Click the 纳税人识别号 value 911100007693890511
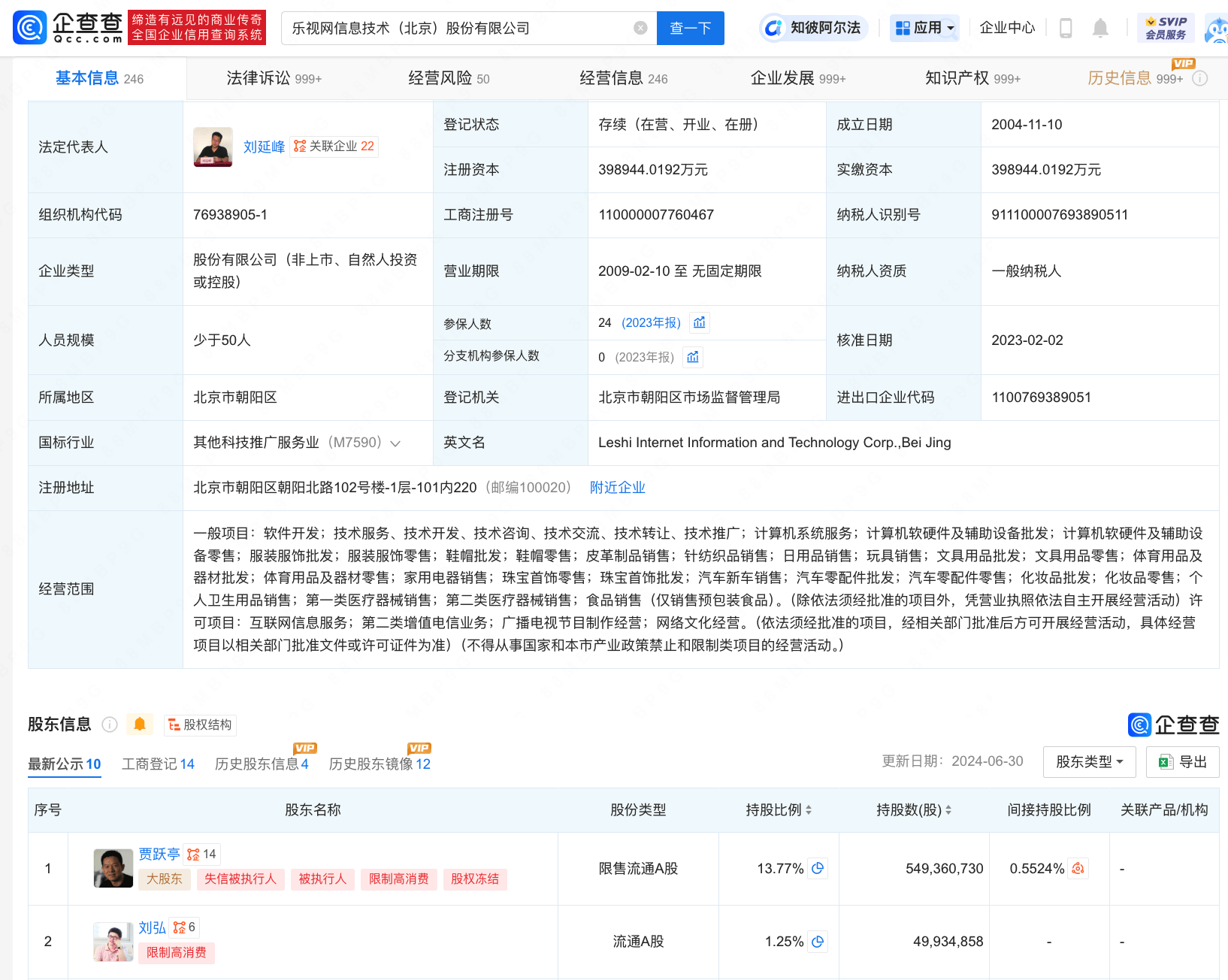 1060,215
